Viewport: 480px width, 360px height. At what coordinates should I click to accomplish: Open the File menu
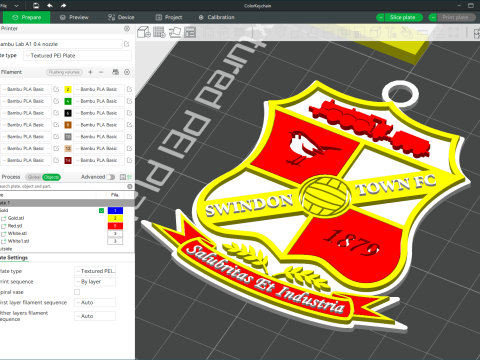pyautogui.click(x=4, y=5)
